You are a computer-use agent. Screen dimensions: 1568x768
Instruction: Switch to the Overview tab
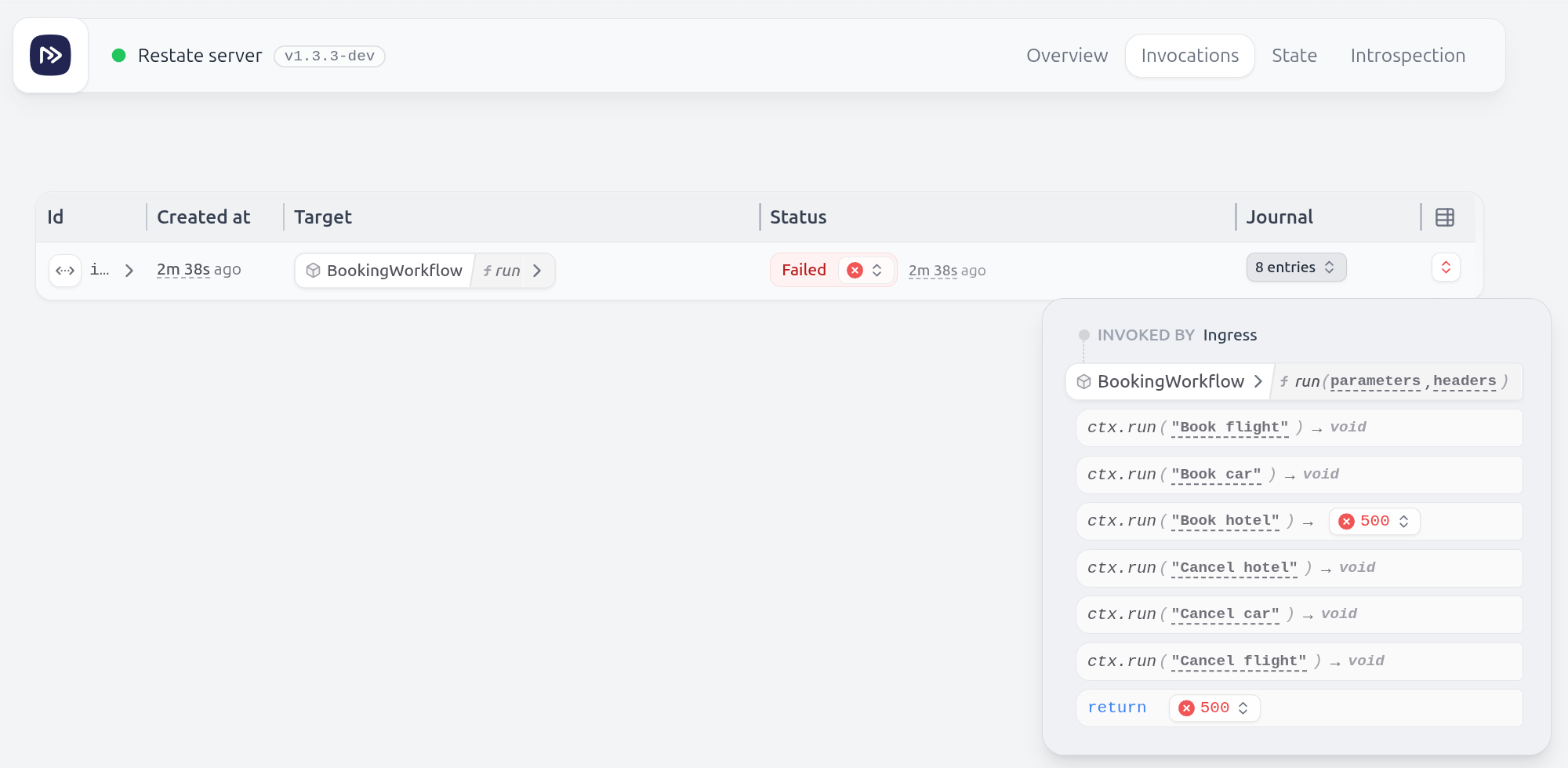(1067, 56)
